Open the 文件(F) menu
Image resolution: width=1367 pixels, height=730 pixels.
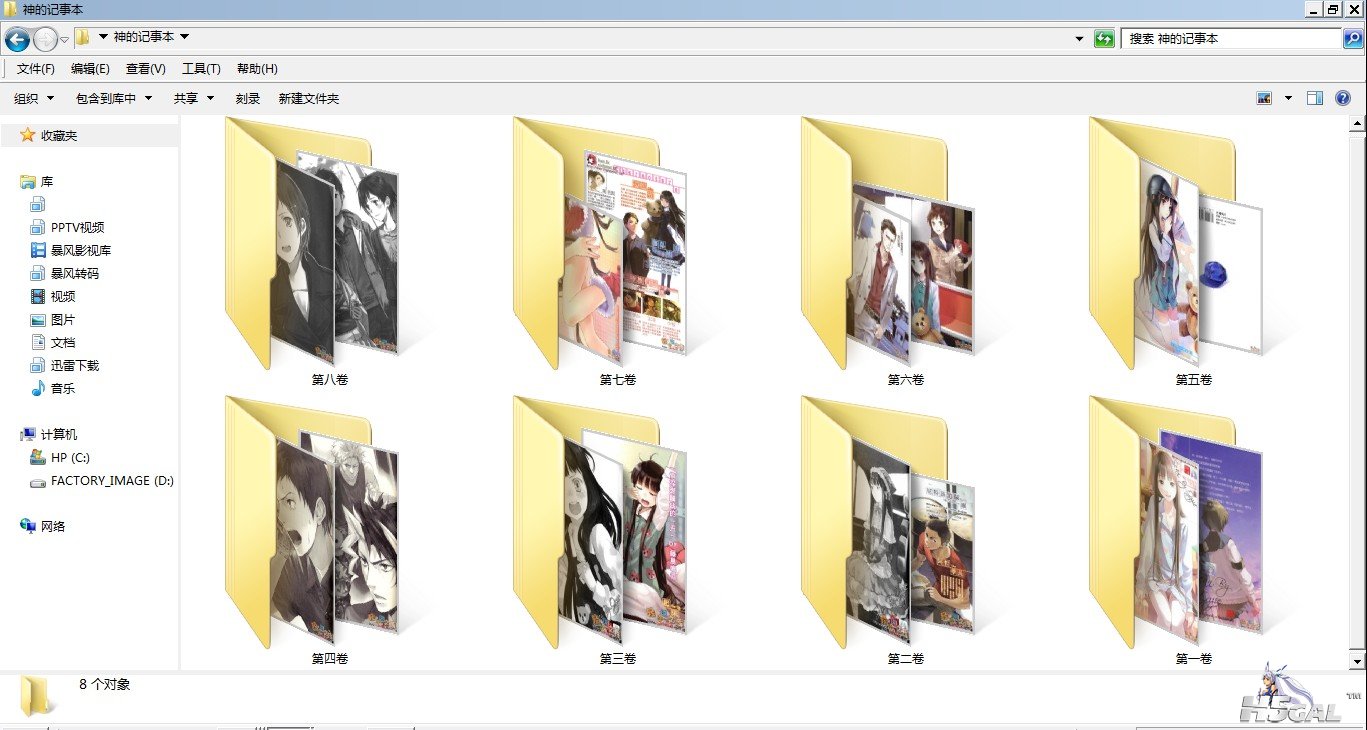[x=36, y=68]
